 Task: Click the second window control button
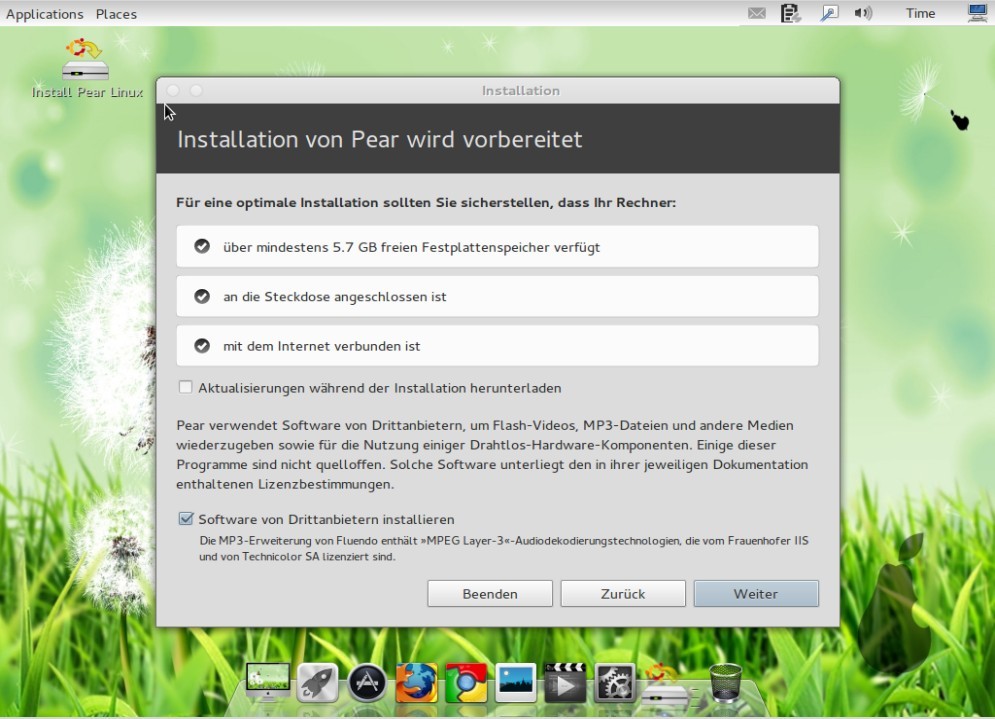(x=196, y=91)
